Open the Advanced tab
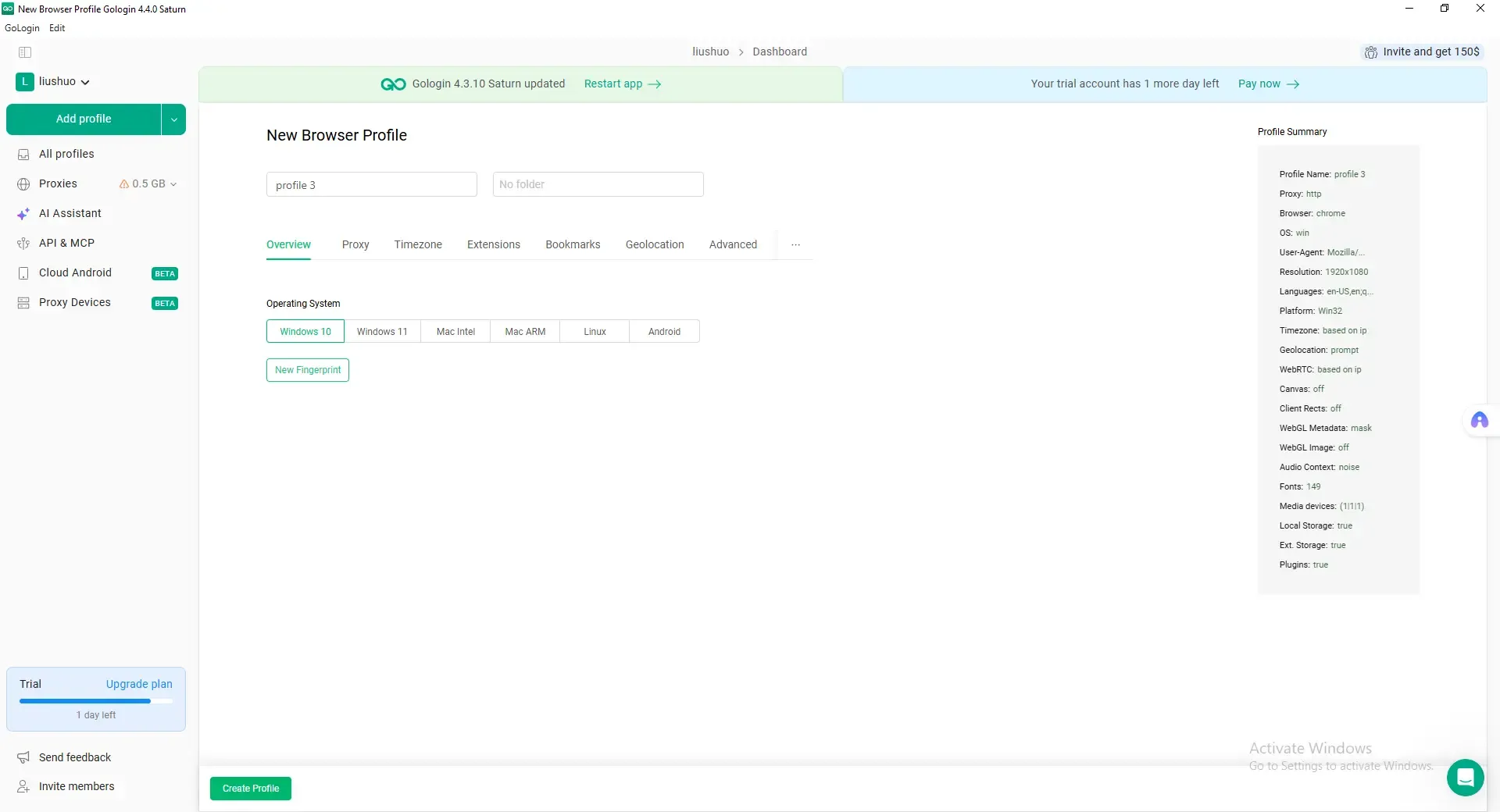 click(x=733, y=244)
